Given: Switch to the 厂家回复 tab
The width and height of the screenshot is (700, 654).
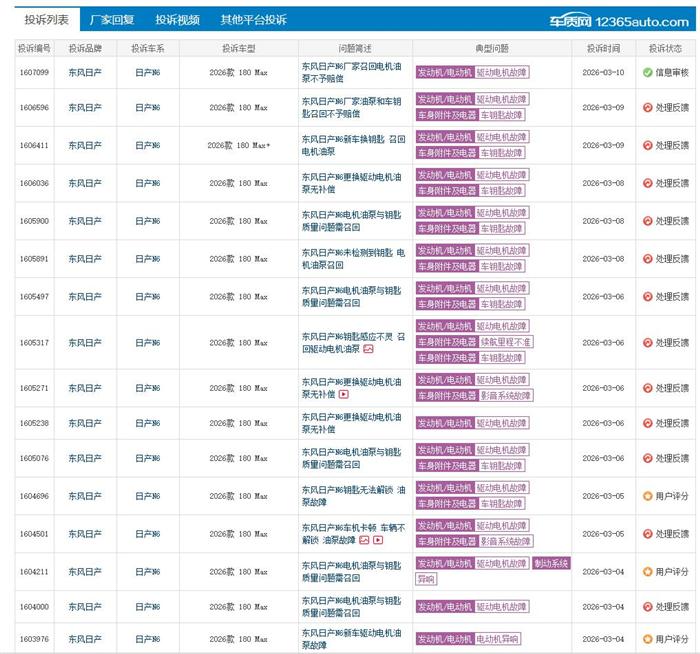Looking at the screenshot, I should point(112,20).
